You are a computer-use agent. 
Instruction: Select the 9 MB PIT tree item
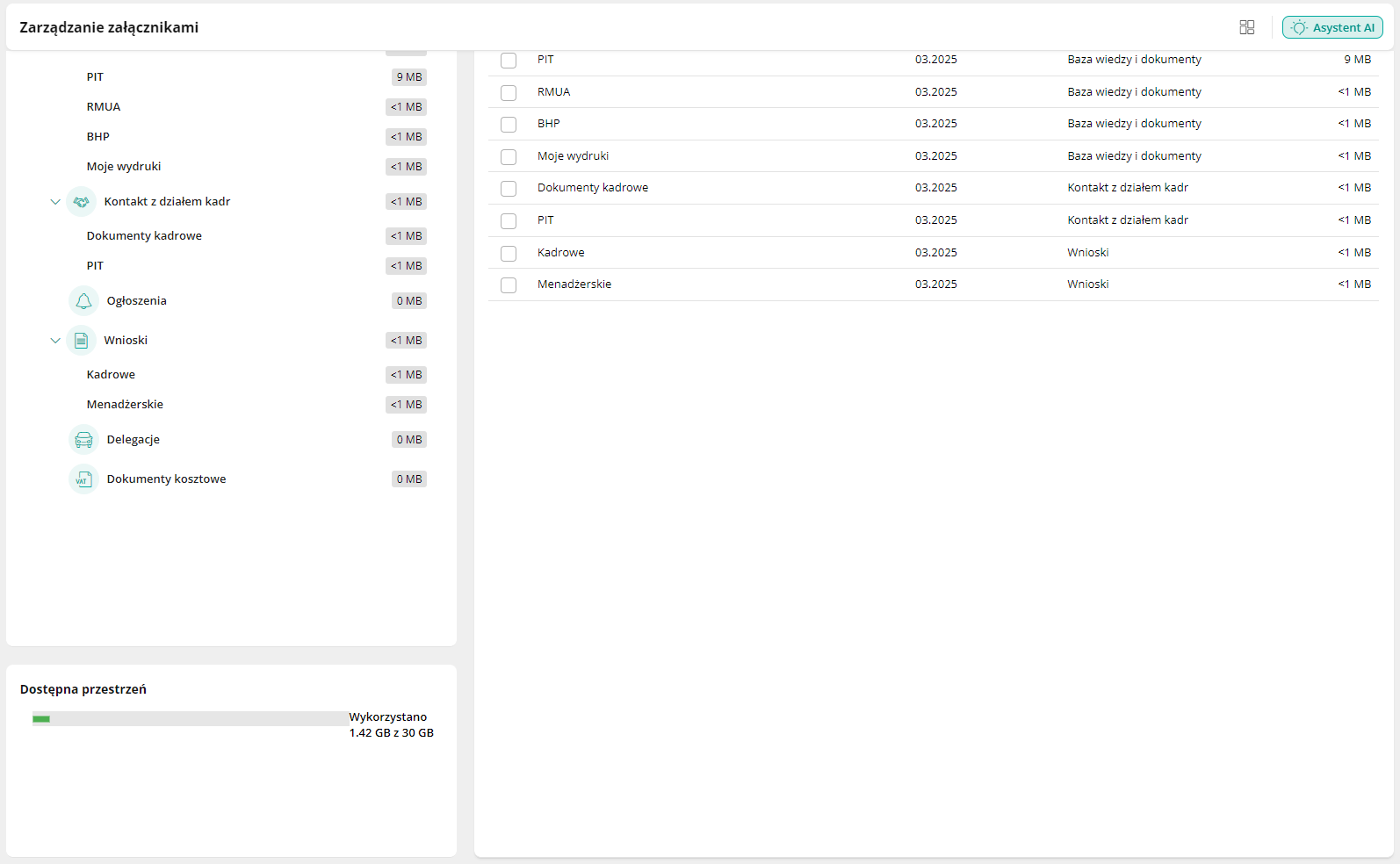pos(95,77)
